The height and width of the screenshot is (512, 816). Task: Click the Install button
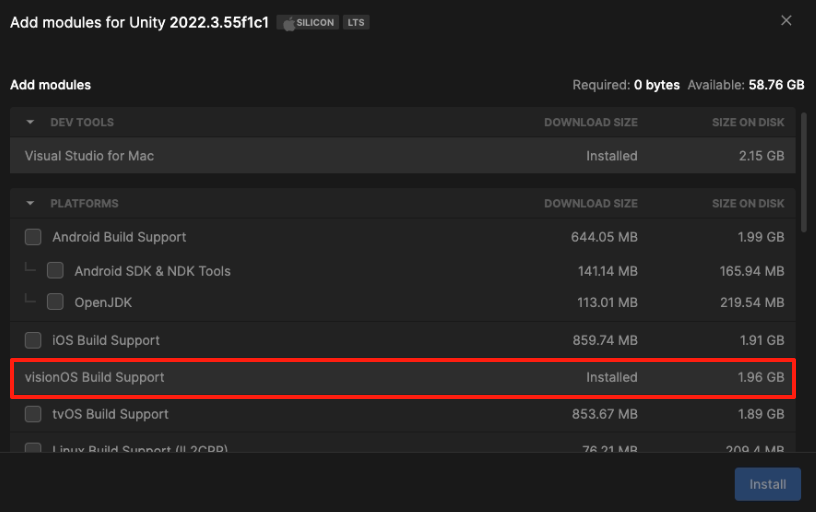coord(768,484)
